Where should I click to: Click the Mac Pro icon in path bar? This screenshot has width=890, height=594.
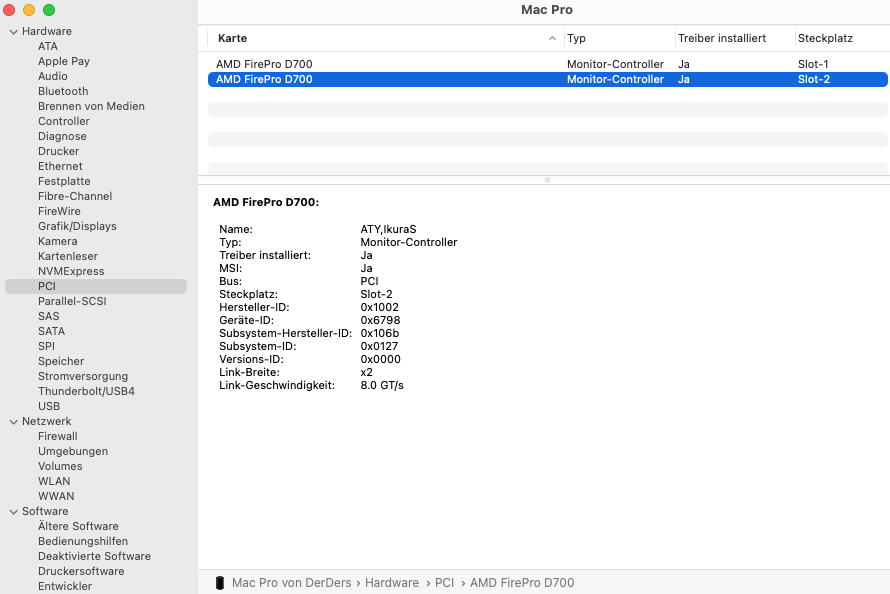[x=220, y=583]
